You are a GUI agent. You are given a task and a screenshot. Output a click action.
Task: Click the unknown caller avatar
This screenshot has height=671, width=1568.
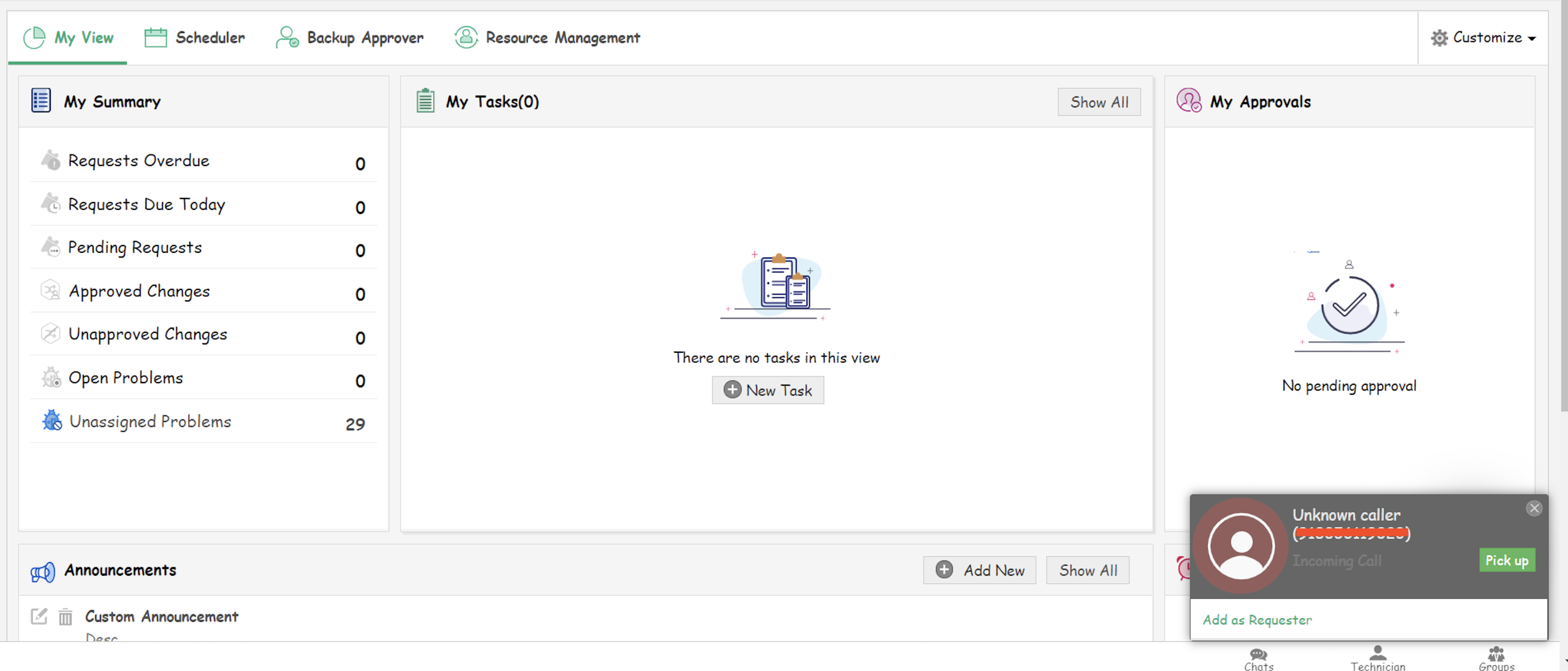(x=1241, y=546)
